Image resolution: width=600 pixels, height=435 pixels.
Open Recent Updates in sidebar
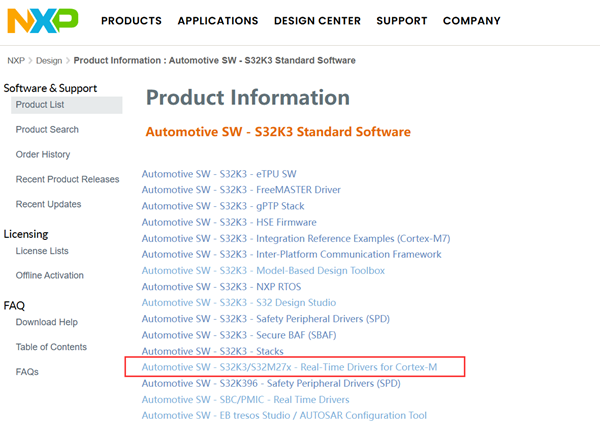48,204
